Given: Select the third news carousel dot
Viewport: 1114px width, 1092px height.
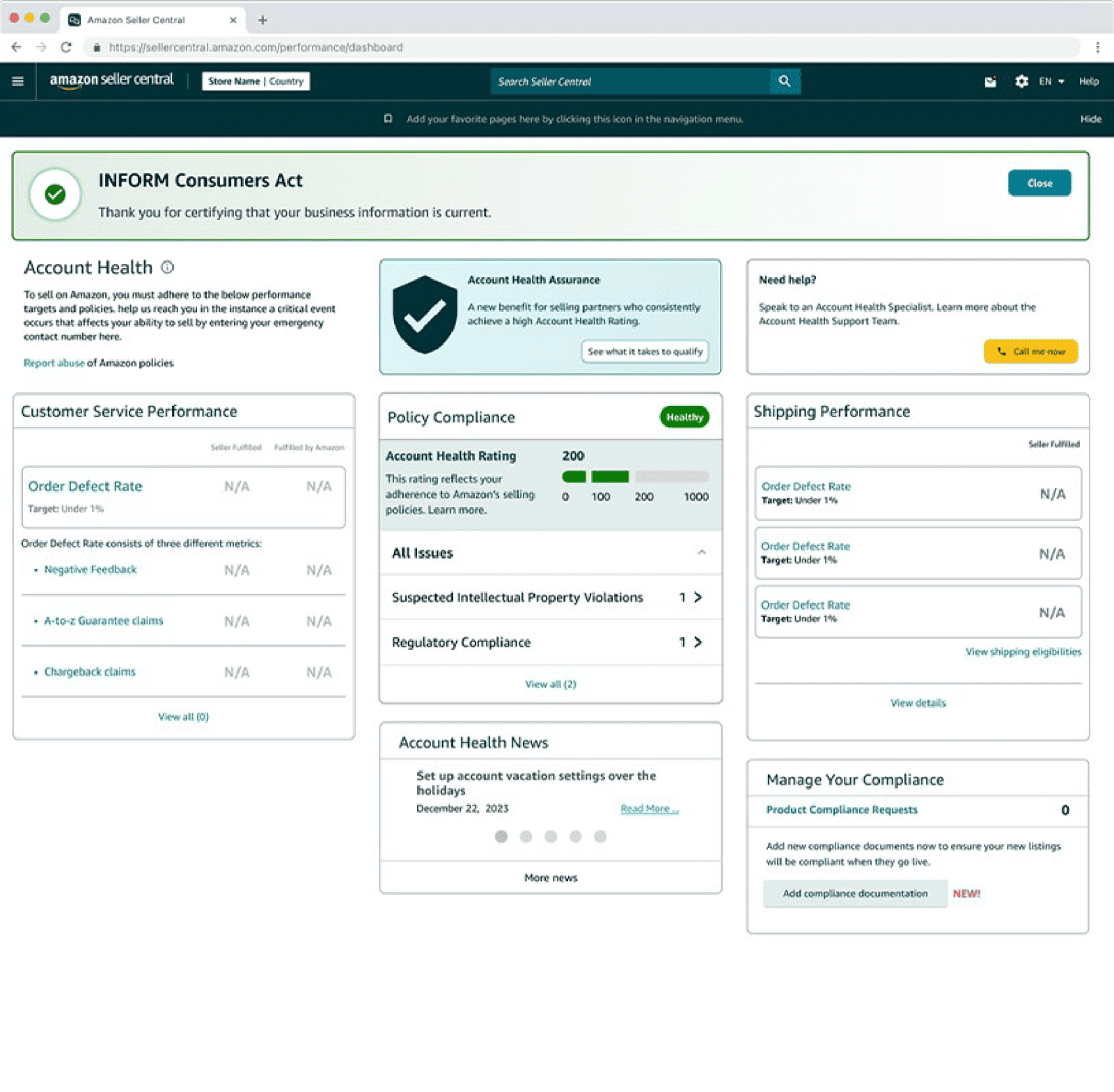Looking at the screenshot, I should (551, 836).
